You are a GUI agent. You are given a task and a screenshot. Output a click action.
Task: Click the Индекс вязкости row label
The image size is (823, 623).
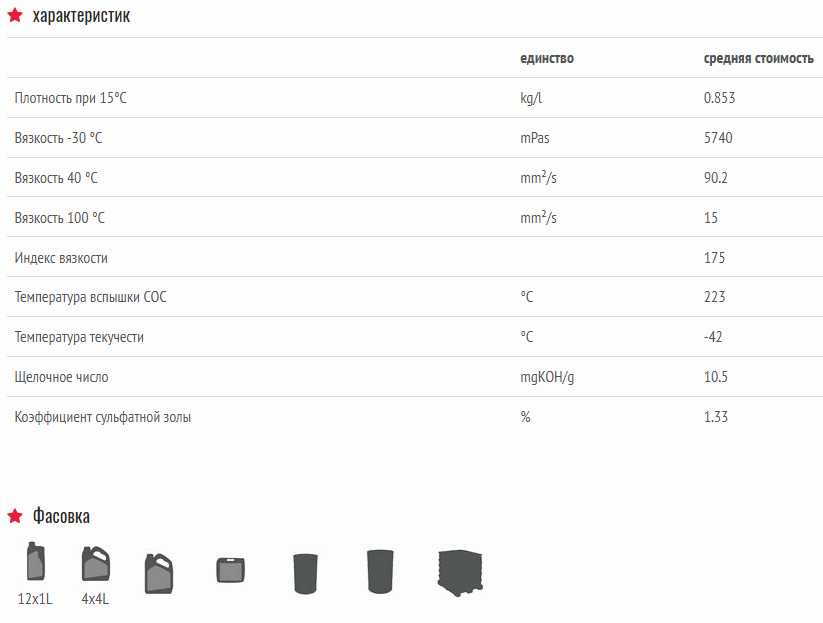(61, 258)
